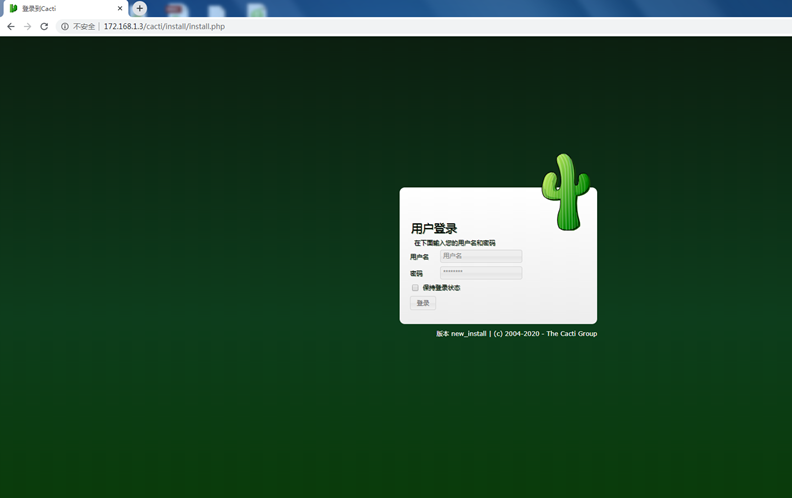This screenshot has height=498, width=792.
Task: Reload the page with the refresh icon
Action: (x=44, y=26)
